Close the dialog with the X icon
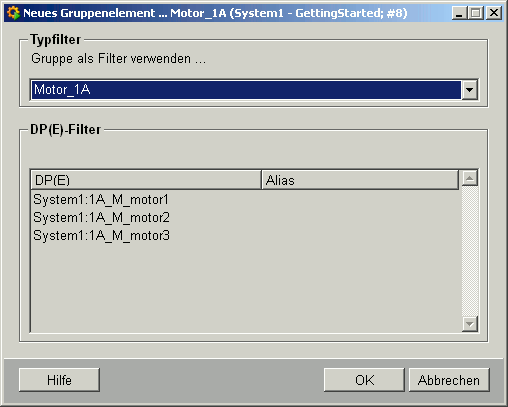 pyautogui.click(x=494, y=13)
